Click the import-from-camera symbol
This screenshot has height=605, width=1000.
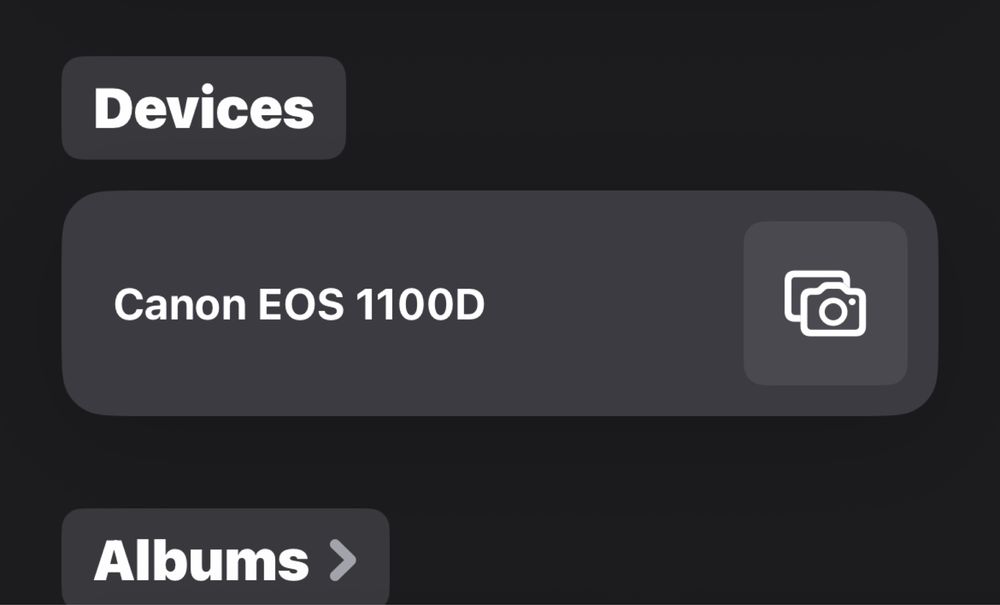tap(825, 303)
